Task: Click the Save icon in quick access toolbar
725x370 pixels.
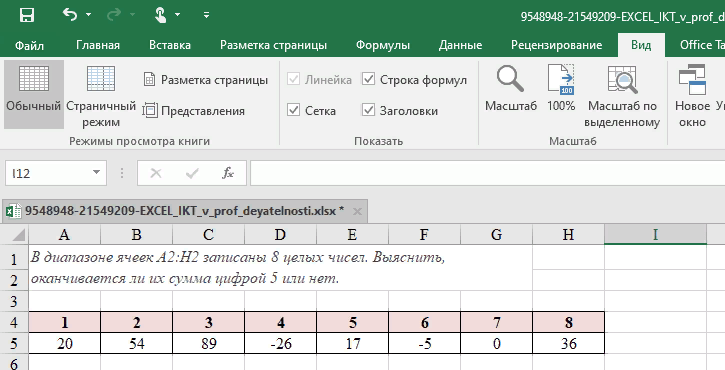Action: coord(27,15)
